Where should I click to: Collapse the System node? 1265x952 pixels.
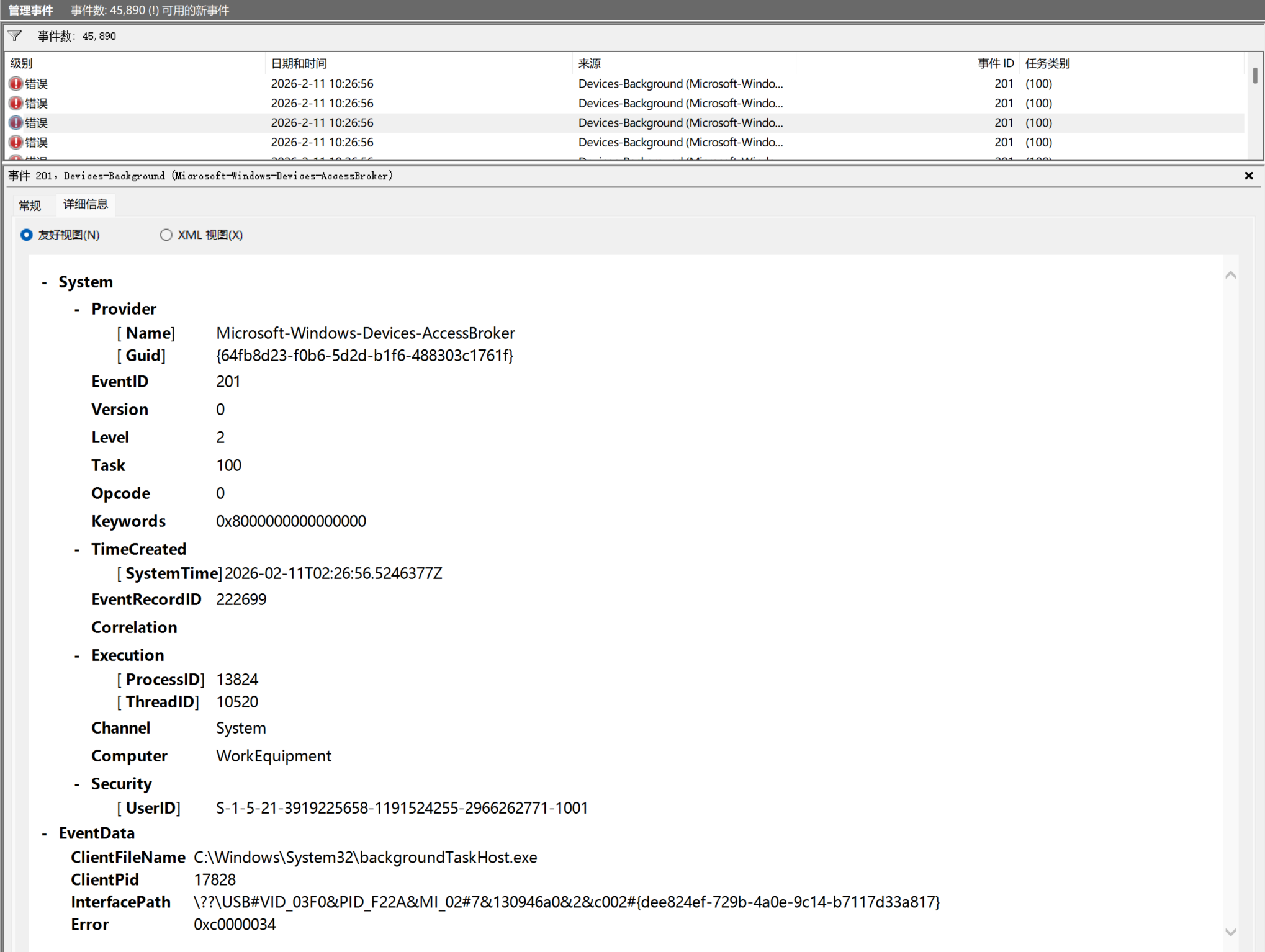click(x=45, y=283)
